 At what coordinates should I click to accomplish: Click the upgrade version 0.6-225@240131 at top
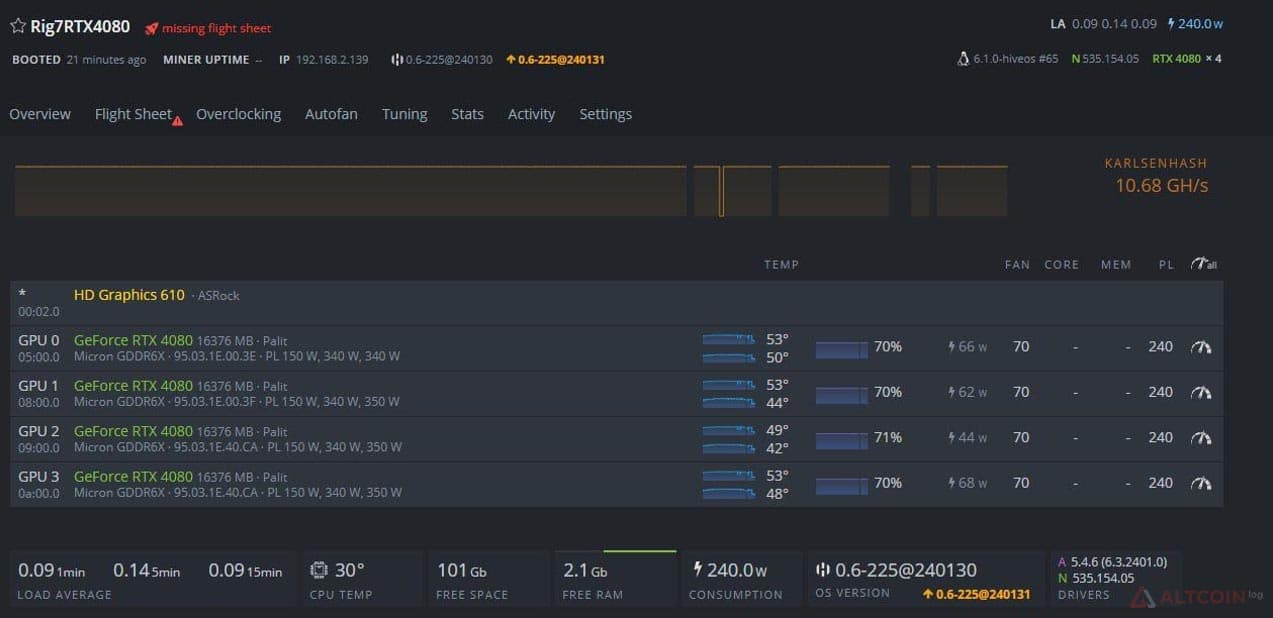[555, 59]
